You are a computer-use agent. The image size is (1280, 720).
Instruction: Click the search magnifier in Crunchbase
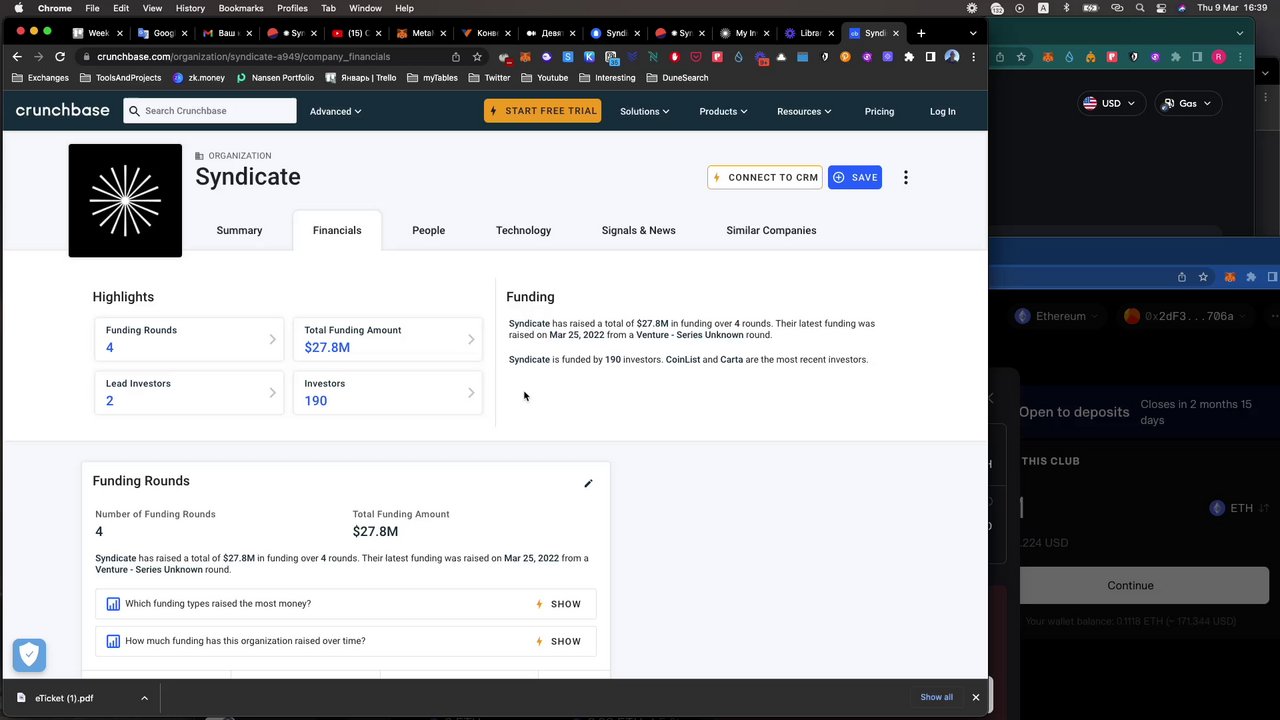point(134,111)
